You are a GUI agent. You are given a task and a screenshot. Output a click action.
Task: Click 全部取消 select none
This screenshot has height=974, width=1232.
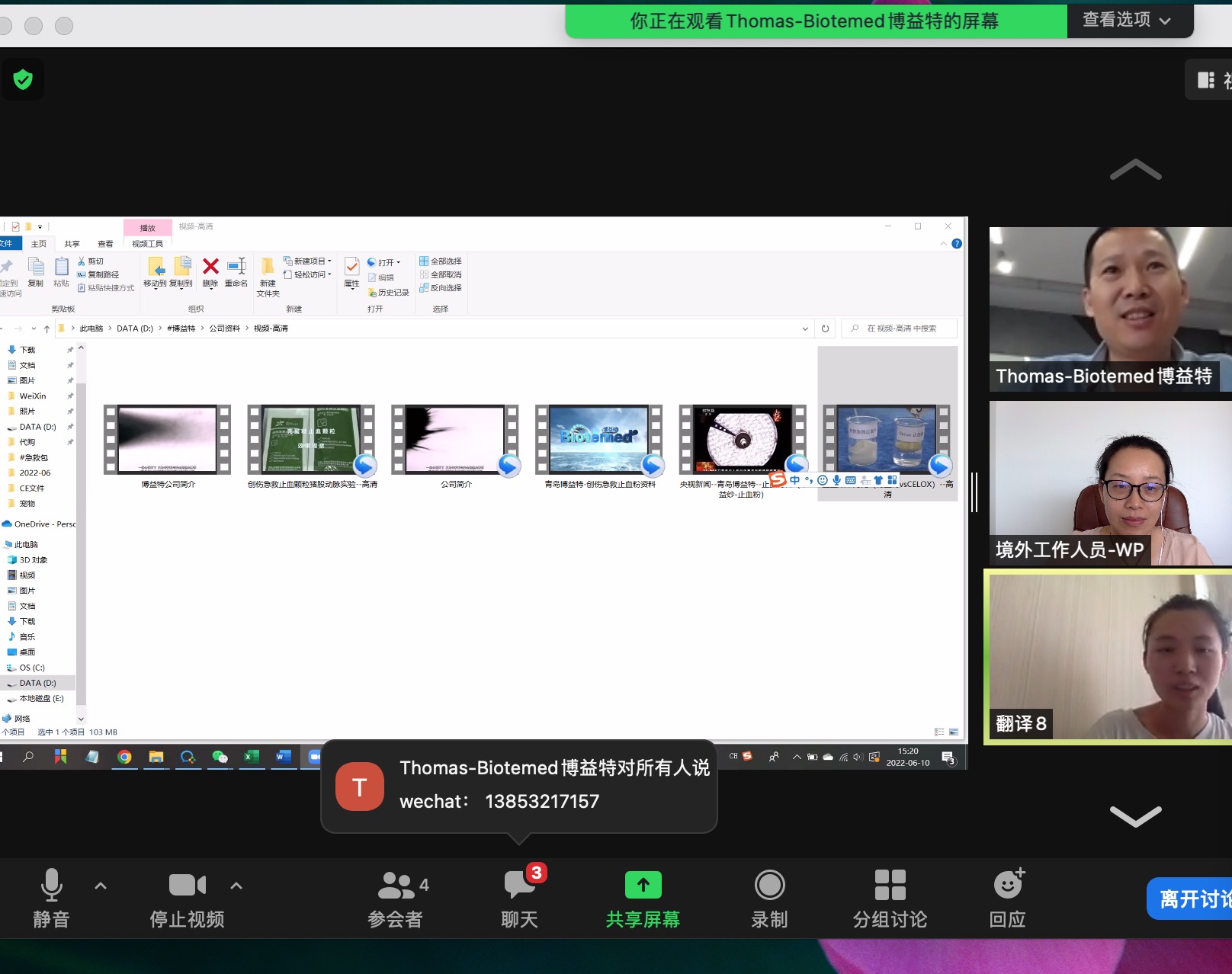tap(441, 274)
